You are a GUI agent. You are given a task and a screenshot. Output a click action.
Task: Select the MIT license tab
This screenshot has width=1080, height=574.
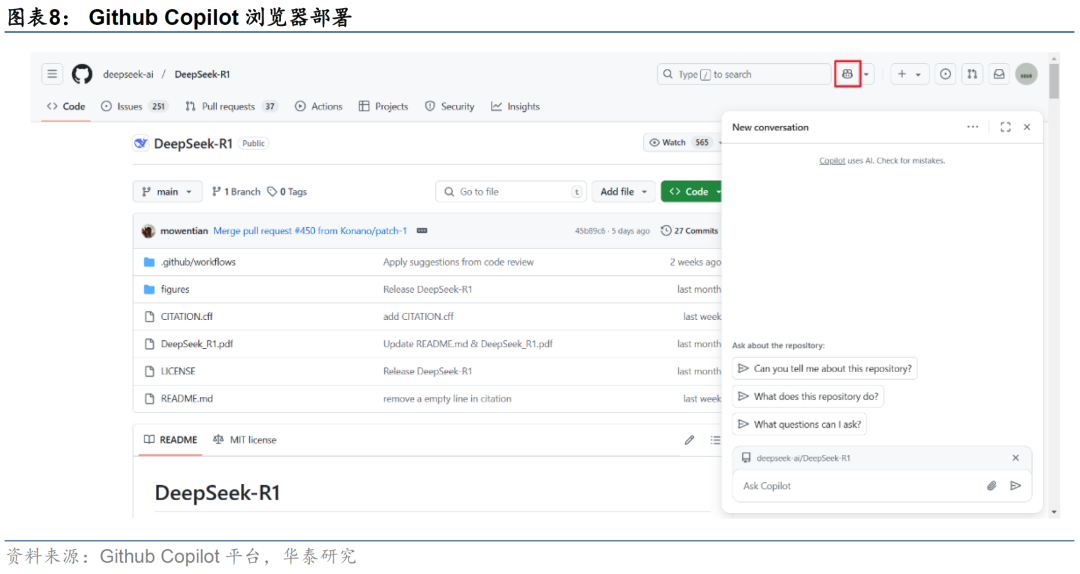(244, 440)
